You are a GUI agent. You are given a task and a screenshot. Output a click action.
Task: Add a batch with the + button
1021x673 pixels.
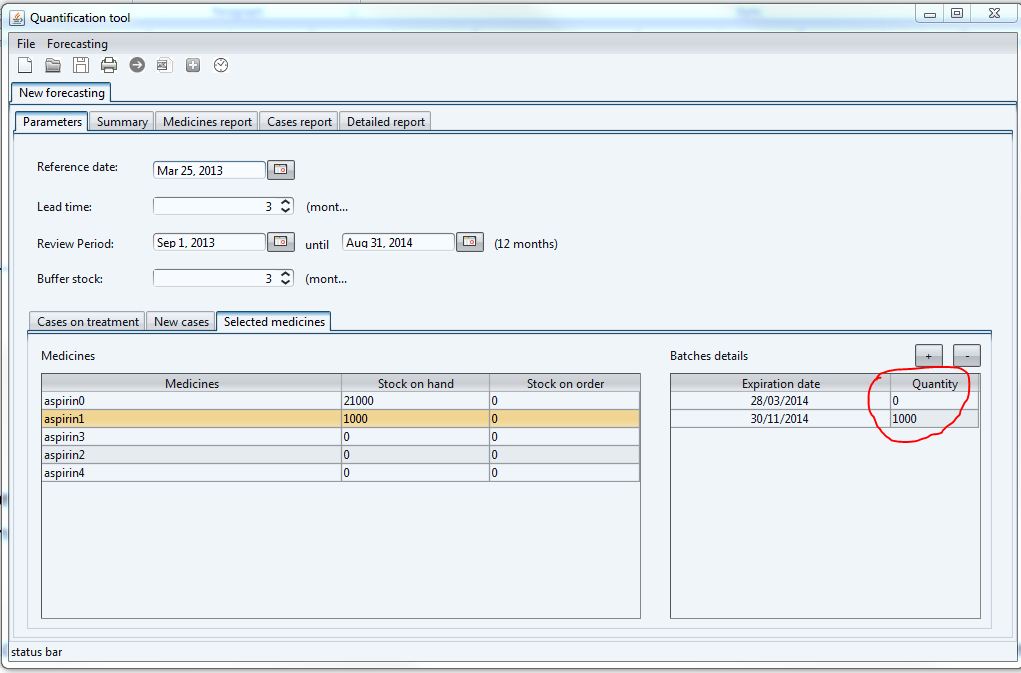(x=929, y=356)
